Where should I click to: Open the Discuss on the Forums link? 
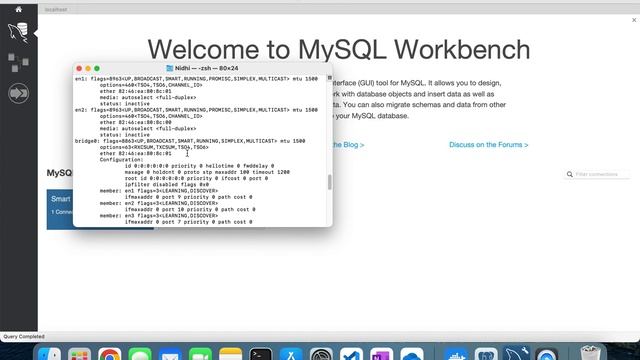click(x=489, y=145)
